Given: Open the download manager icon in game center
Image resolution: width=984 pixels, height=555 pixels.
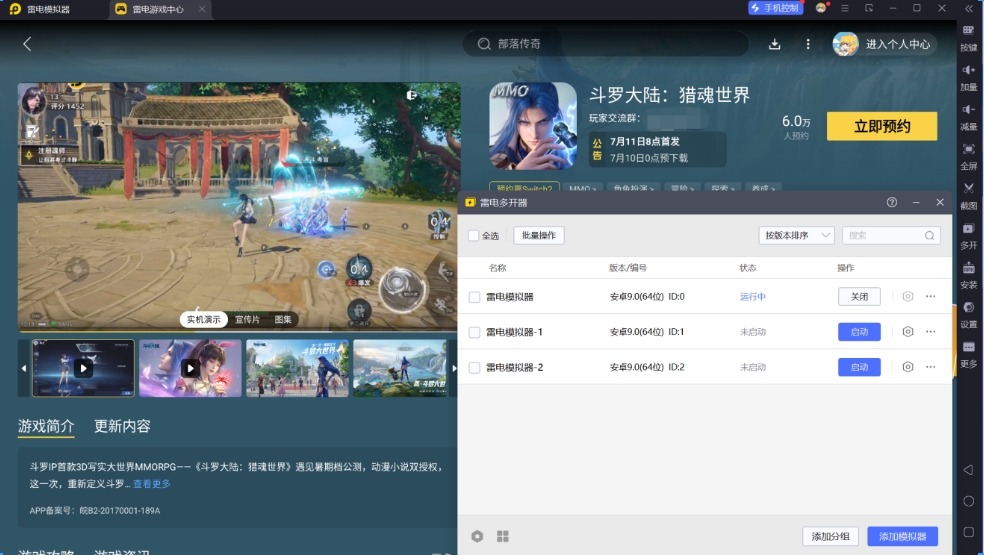Looking at the screenshot, I should tap(774, 44).
